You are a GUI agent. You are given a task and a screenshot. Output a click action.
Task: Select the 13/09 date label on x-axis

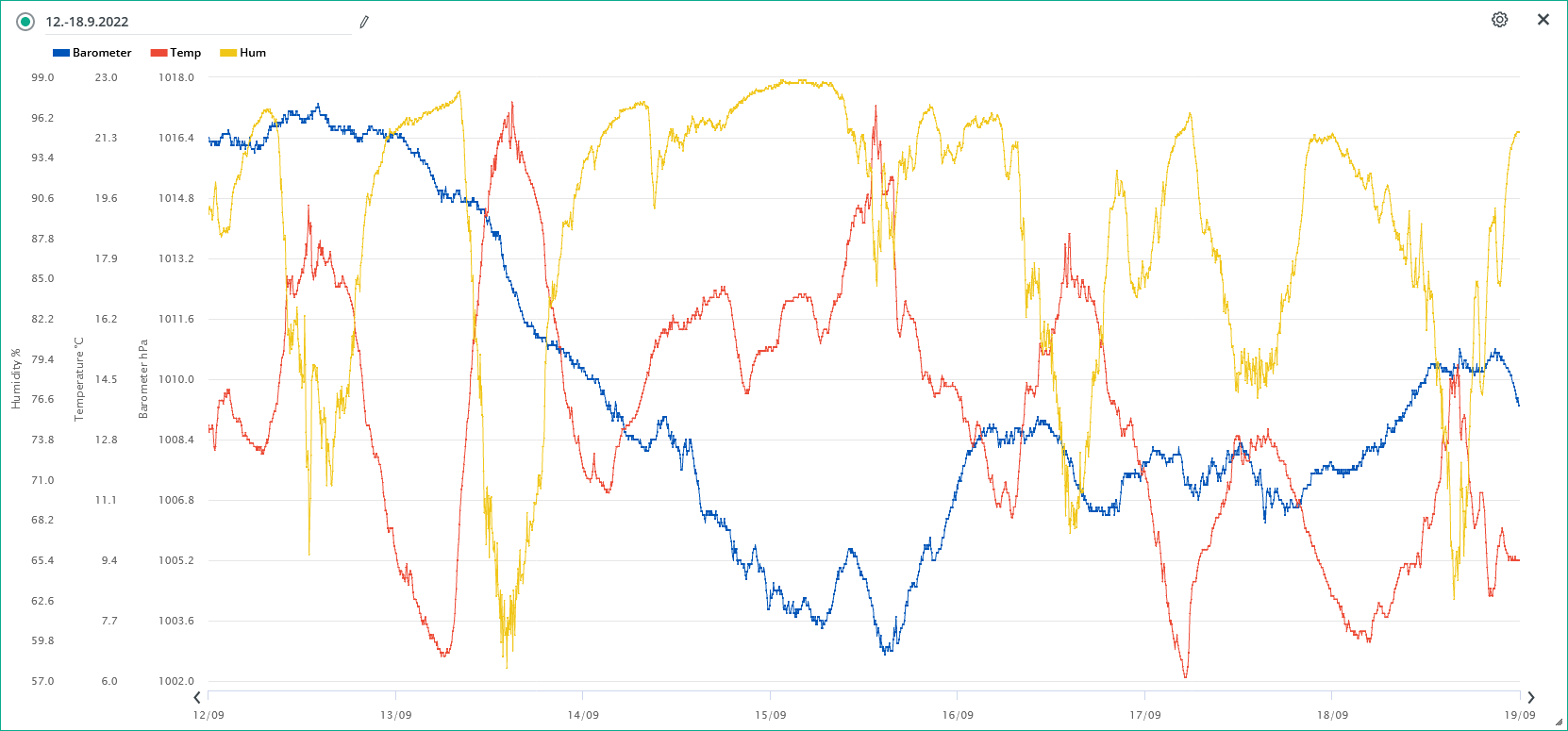point(395,715)
